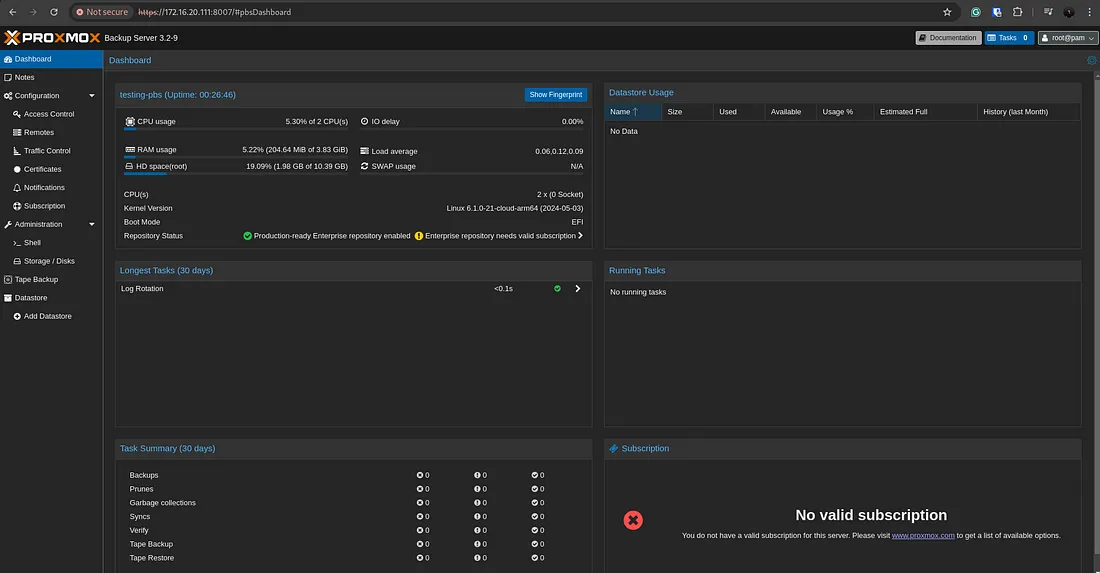Click the Estimated Full column header

click(925, 112)
